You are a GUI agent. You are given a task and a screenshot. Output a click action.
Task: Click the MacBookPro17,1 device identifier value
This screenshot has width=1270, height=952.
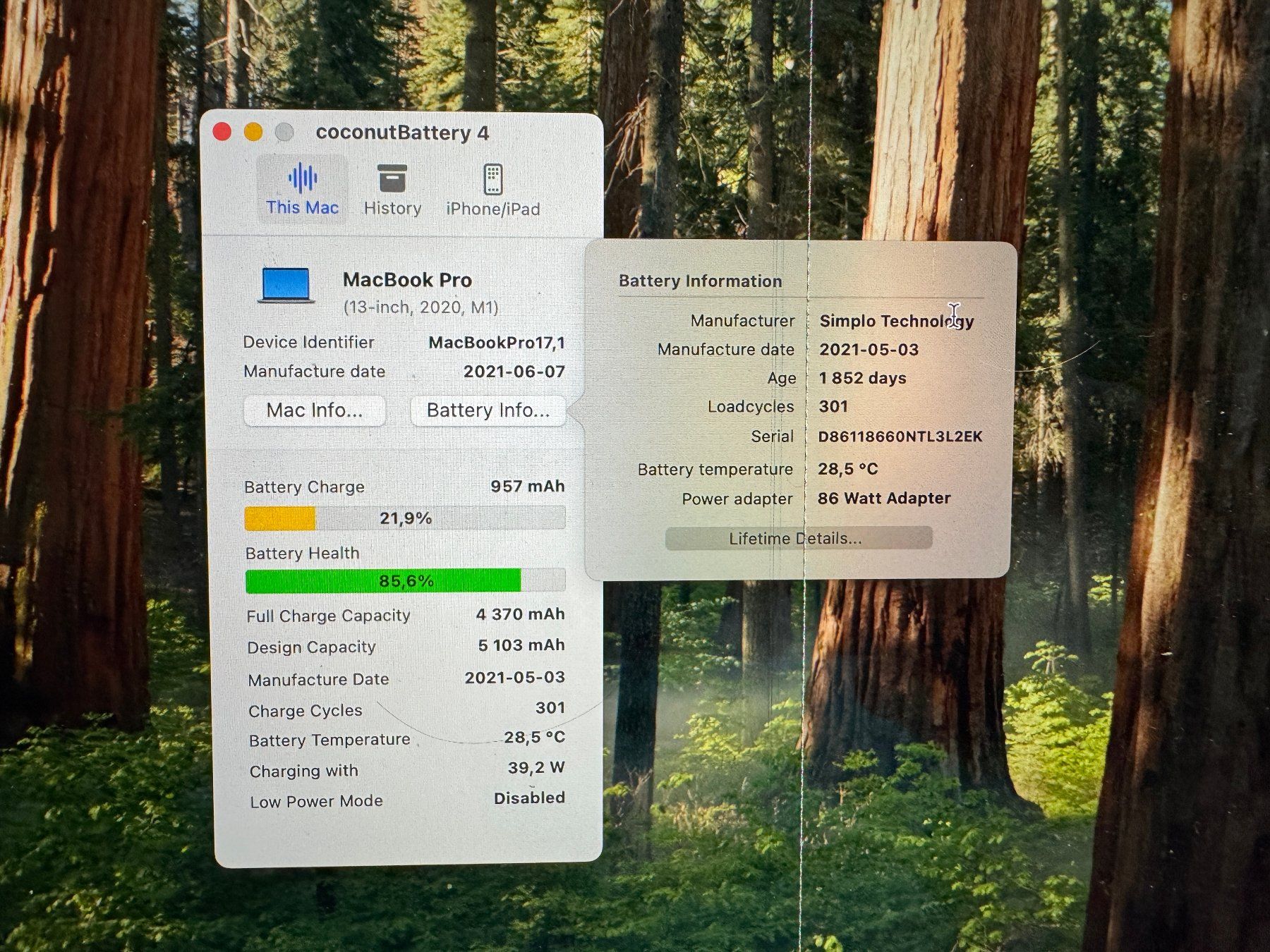pyautogui.click(x=497, y=343)
